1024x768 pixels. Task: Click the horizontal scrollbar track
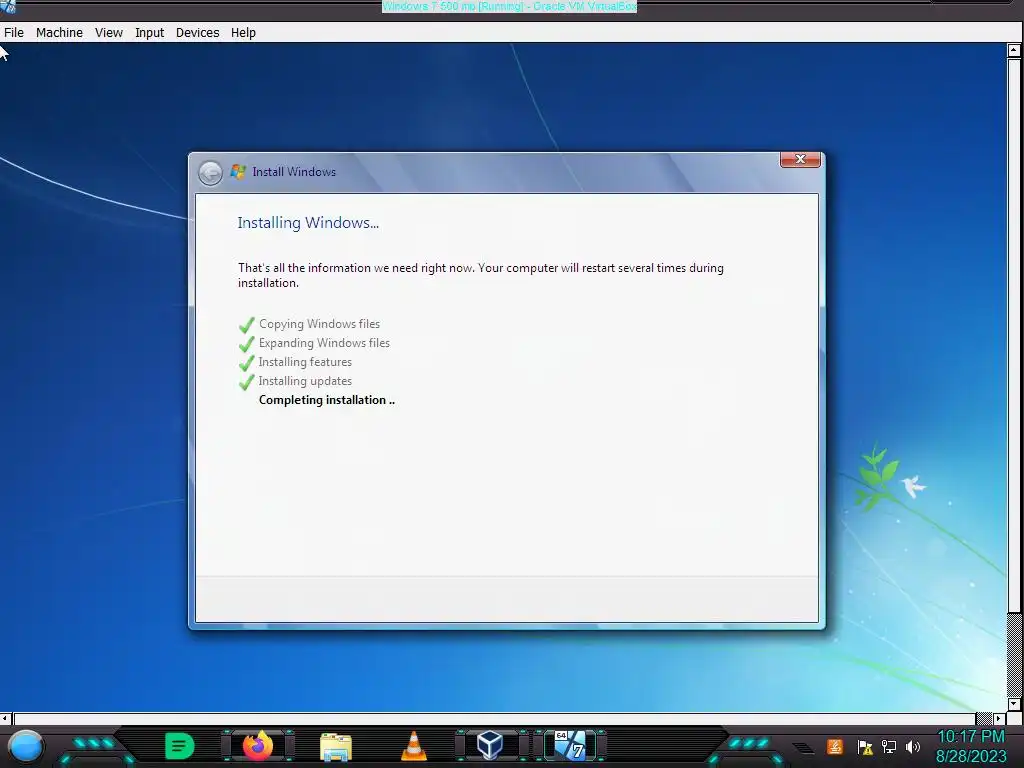point(984,718)
